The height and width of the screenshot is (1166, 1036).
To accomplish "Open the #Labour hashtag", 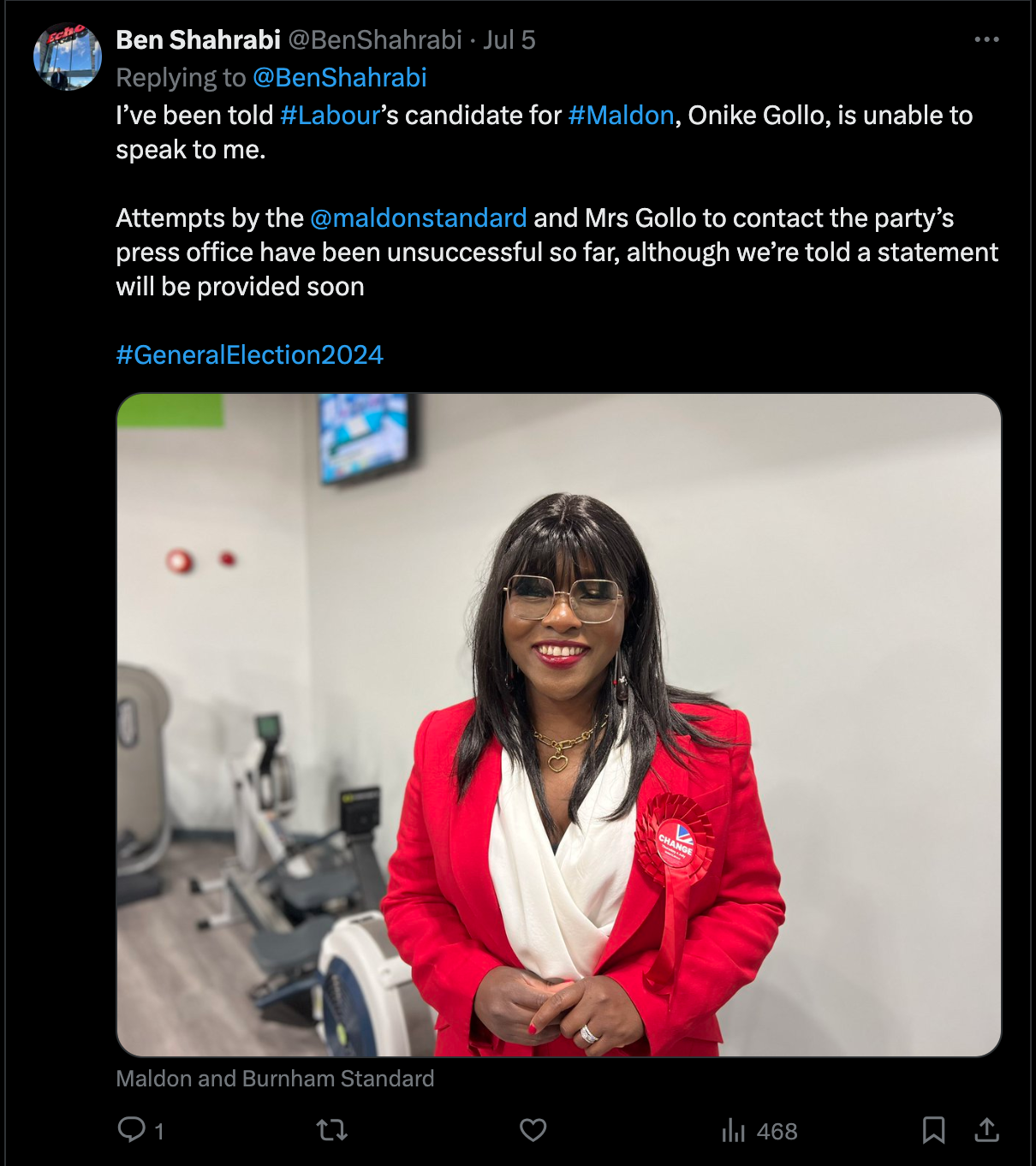I will [x=330, y=116].
